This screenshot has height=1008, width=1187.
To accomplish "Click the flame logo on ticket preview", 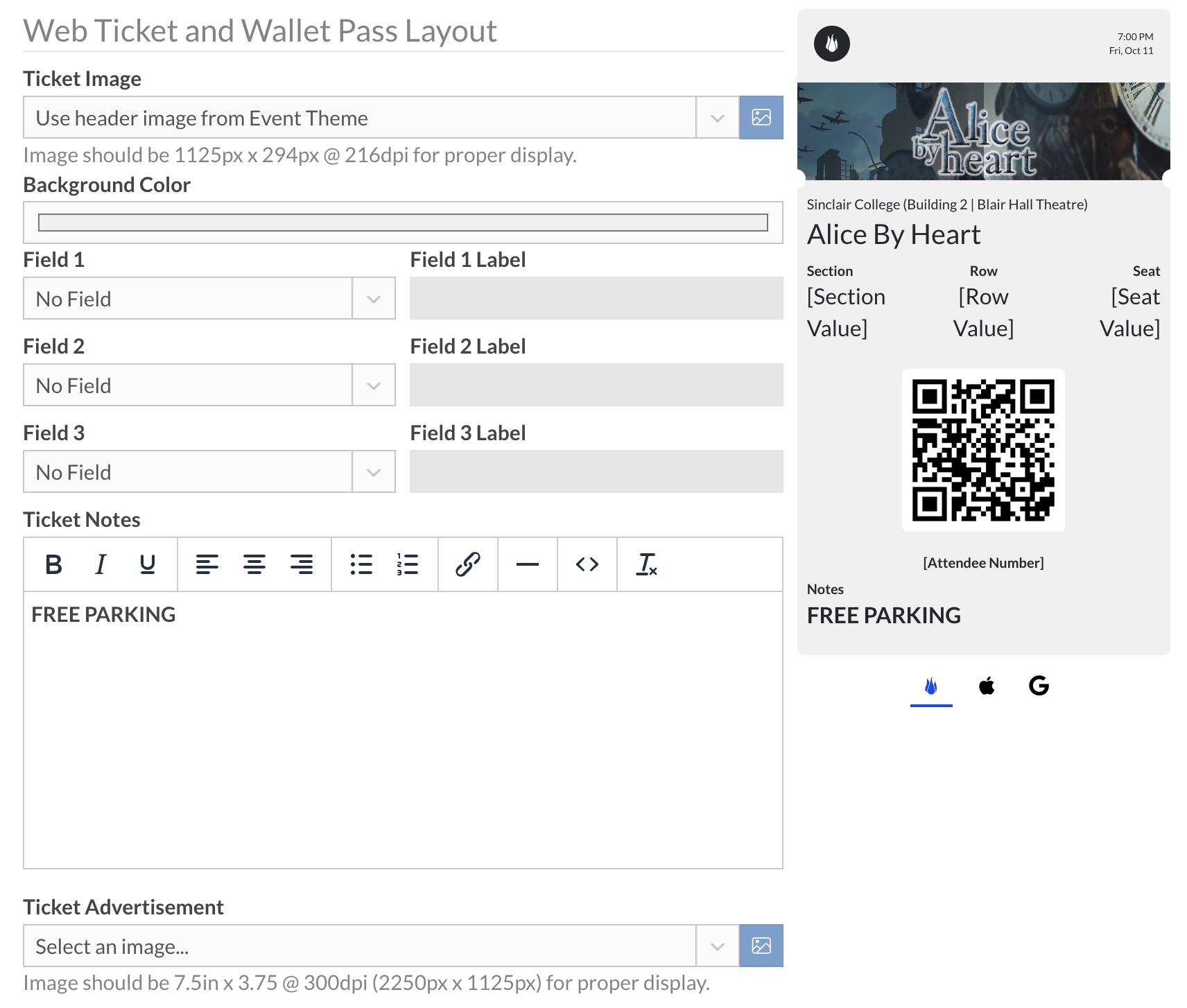I will point(832,44).
